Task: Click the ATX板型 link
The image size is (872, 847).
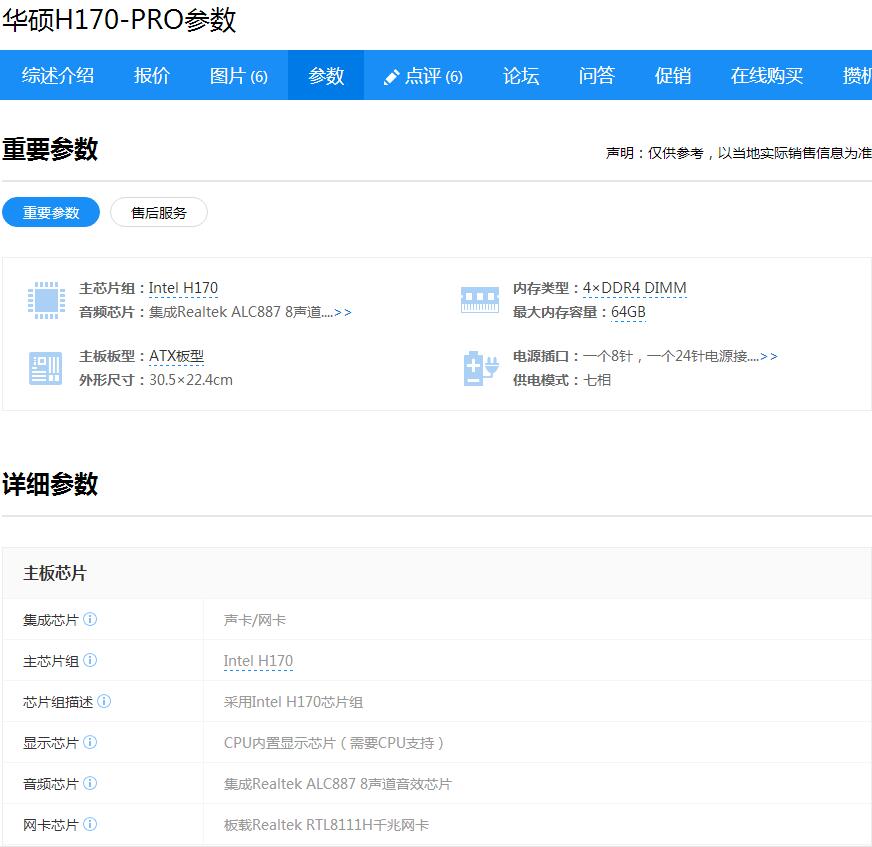Action: (x=176, y=356)
